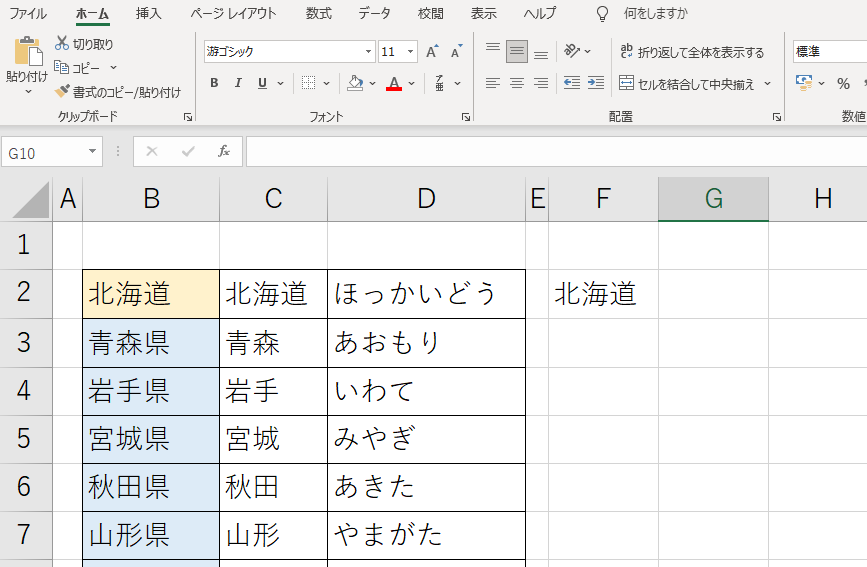Click the Format Painter (書式のコピー/貼り付け) brush
The width and height of the screenshot is (867, 567).
tap(62, 91)
